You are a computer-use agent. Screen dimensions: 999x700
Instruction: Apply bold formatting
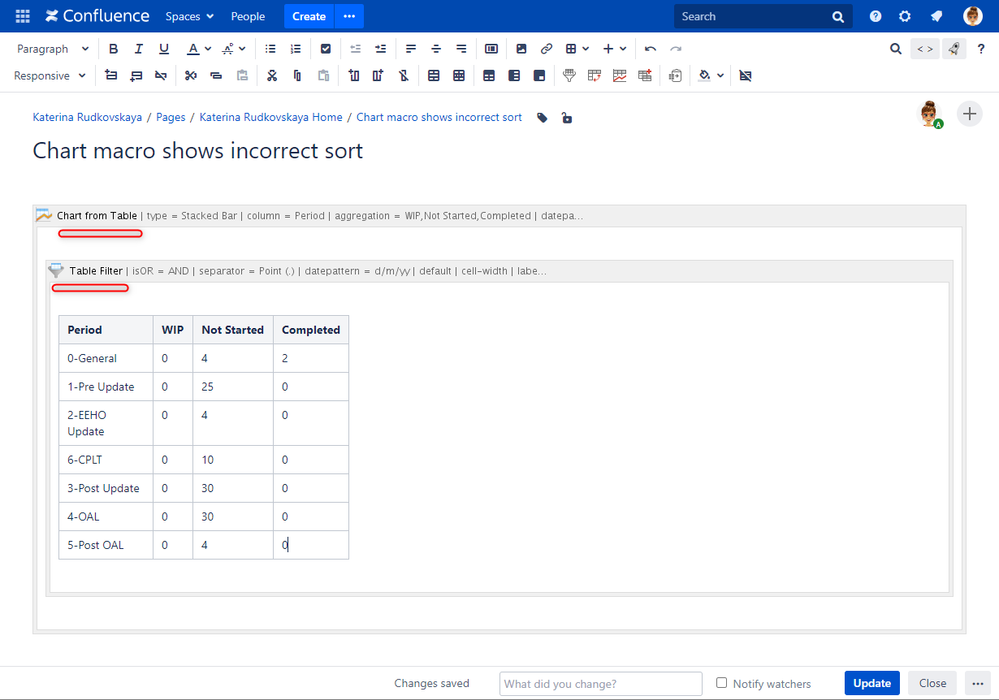[113, 49]
